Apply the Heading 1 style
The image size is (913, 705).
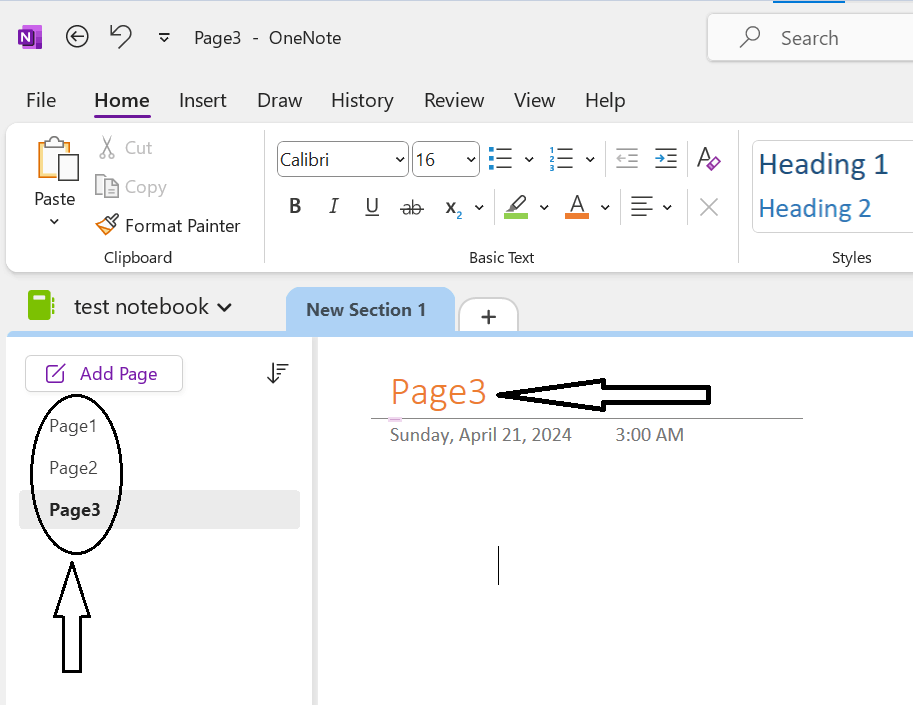click(x=823, y=164)
